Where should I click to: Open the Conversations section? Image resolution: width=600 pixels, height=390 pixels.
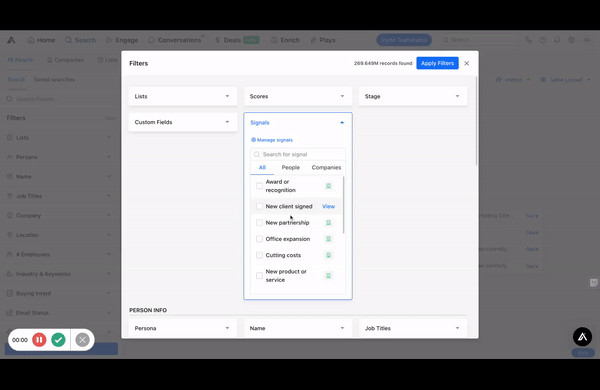[175, 40]
